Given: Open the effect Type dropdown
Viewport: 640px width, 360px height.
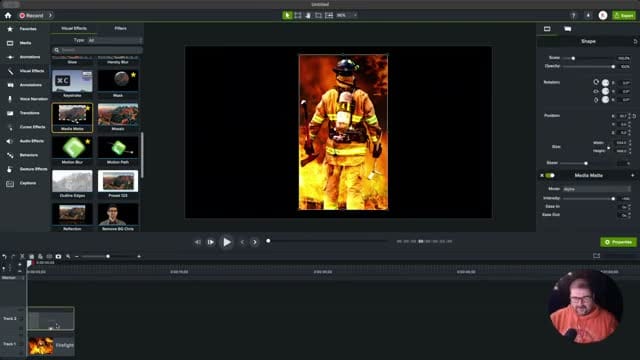Looking at the screenshot, I should coord(115,40).
